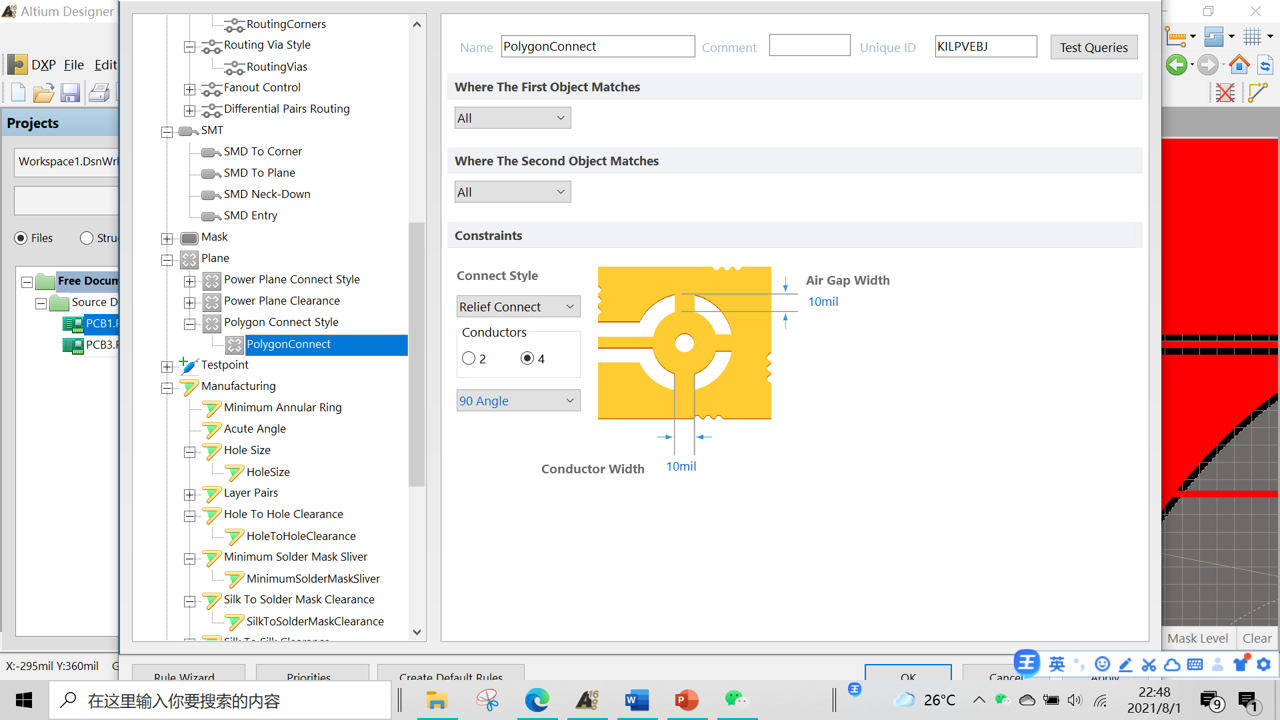Click the measurement dimension tool icon
Screen dimensions: 1280x720
1176,35
